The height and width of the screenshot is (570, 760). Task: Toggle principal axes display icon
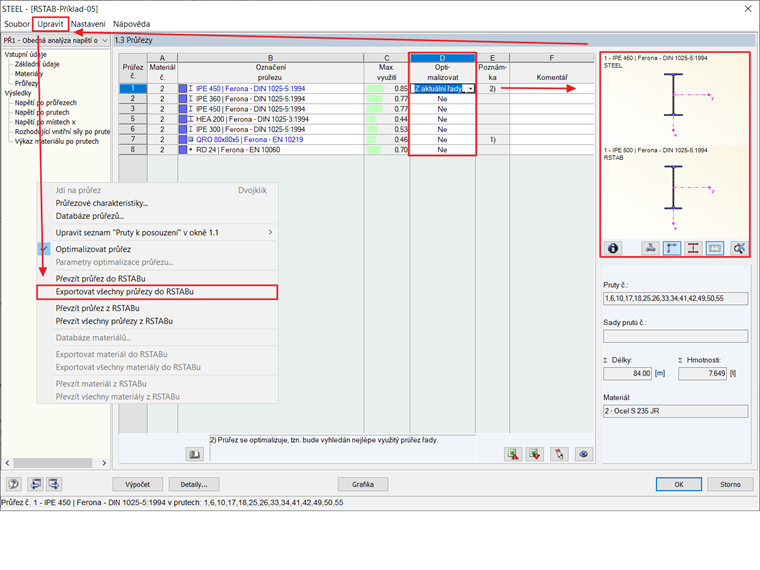pyautogui.click(x=671, y=248)
